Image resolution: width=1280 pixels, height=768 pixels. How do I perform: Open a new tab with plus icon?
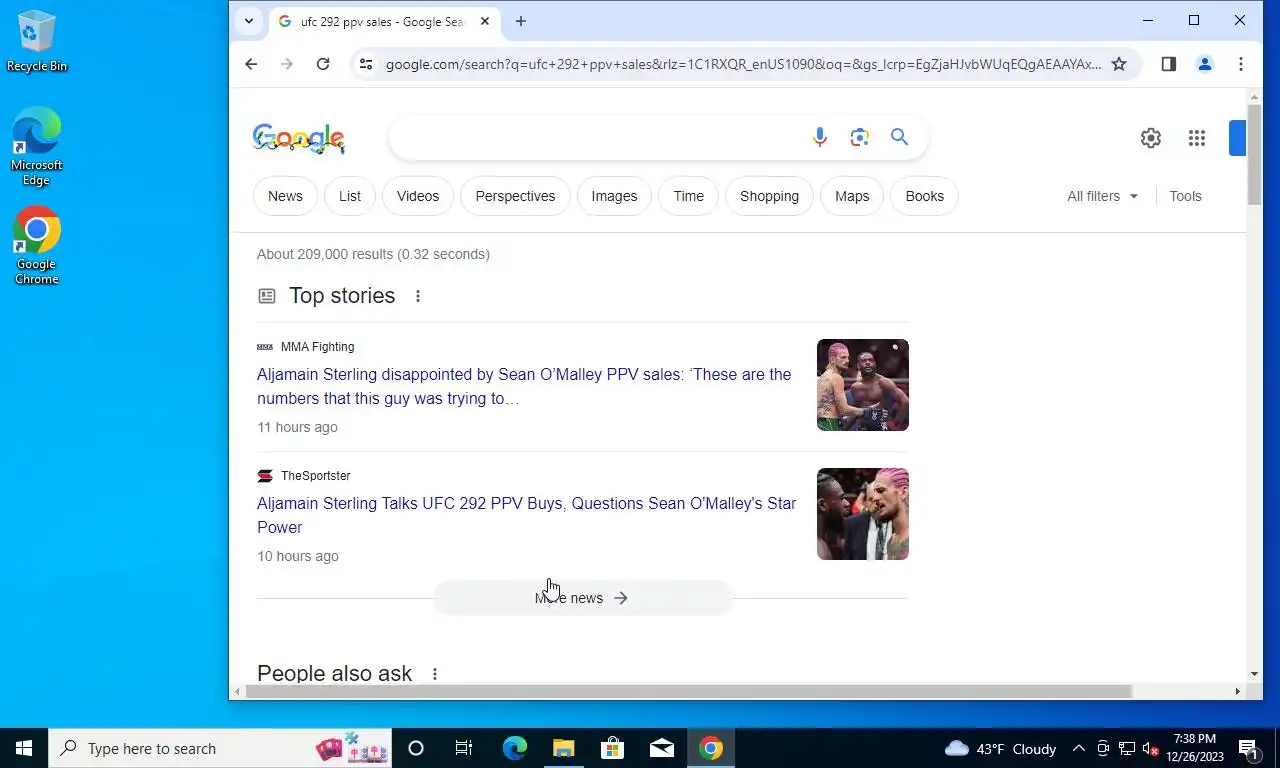click(520, 21)
